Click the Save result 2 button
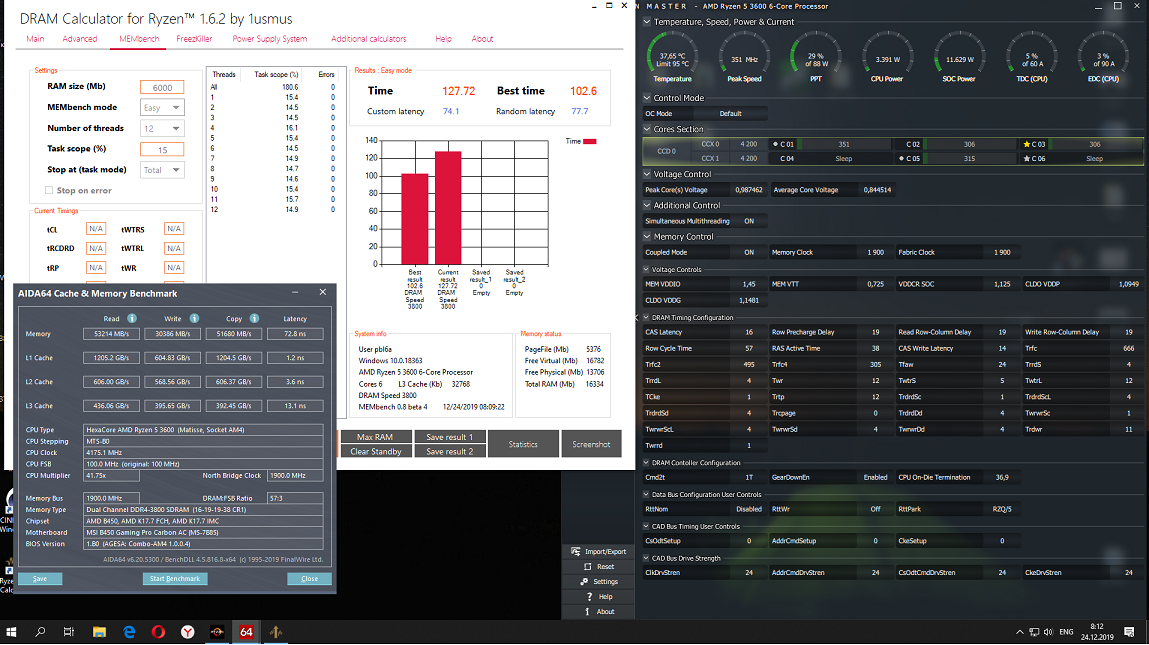1149x645 pixels. pyautogui.click(x=450, y=452)
